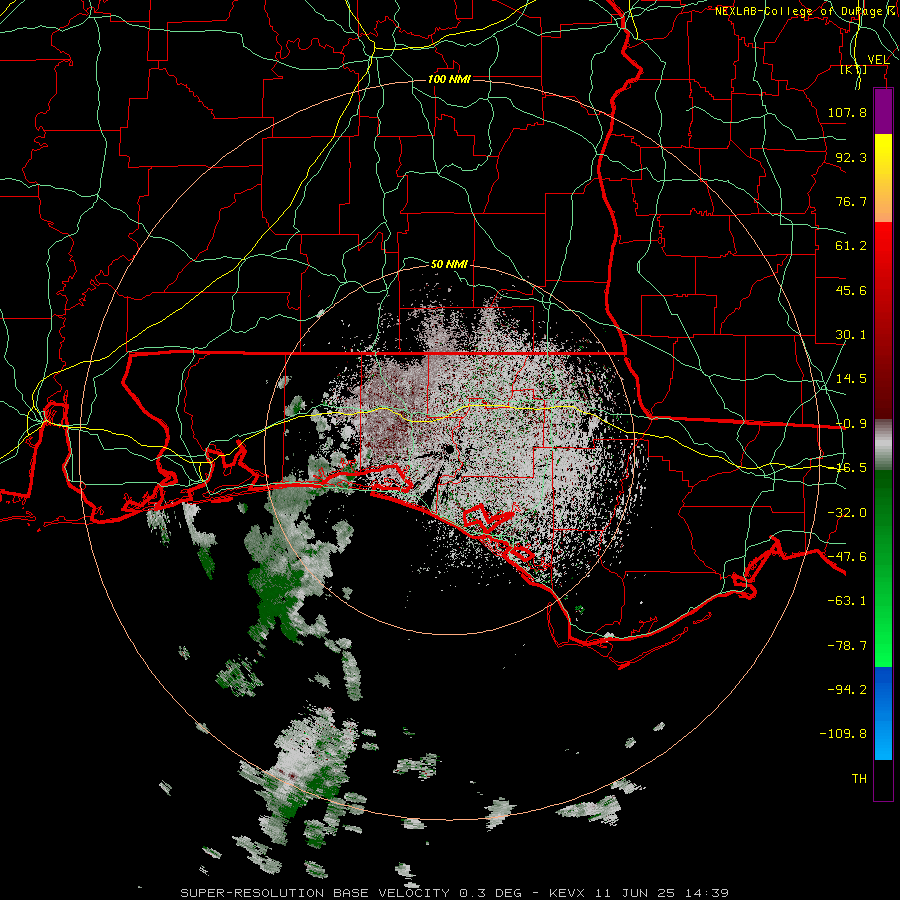Click the 92.3 velocity scale value
Viewport: 900px width, 900px height.
tap(851, 157)
